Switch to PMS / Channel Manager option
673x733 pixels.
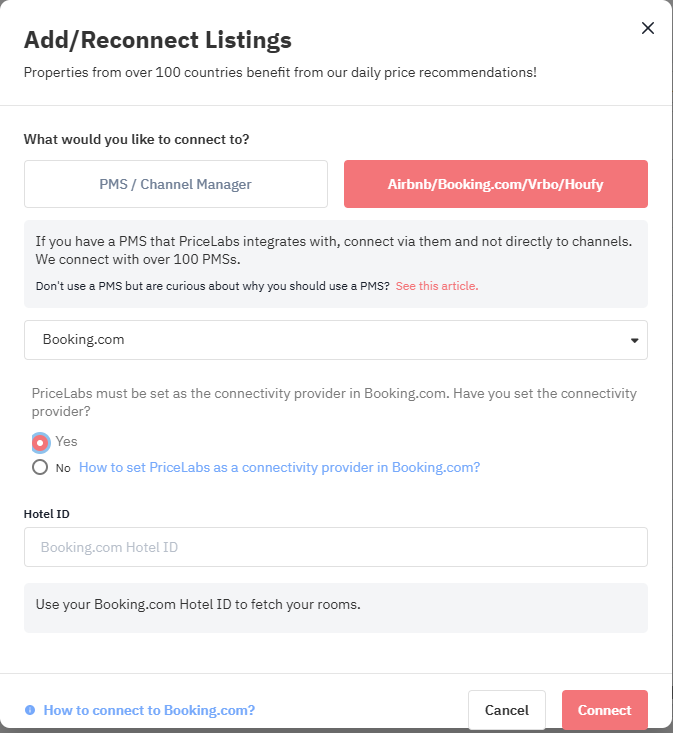176,184
